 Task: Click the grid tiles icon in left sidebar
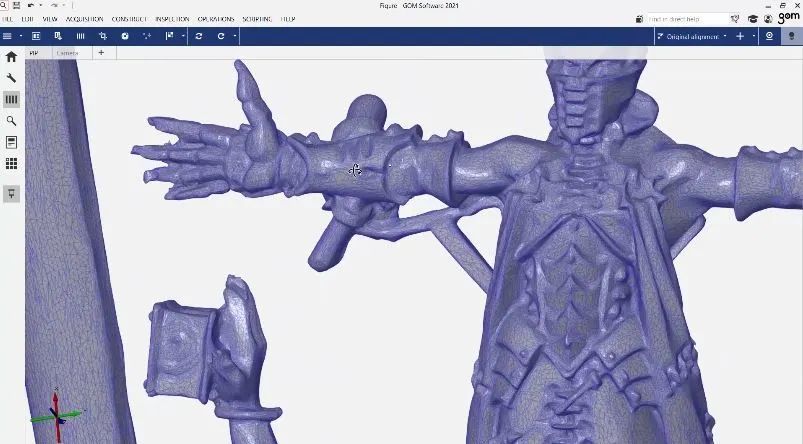pos(11,163)
